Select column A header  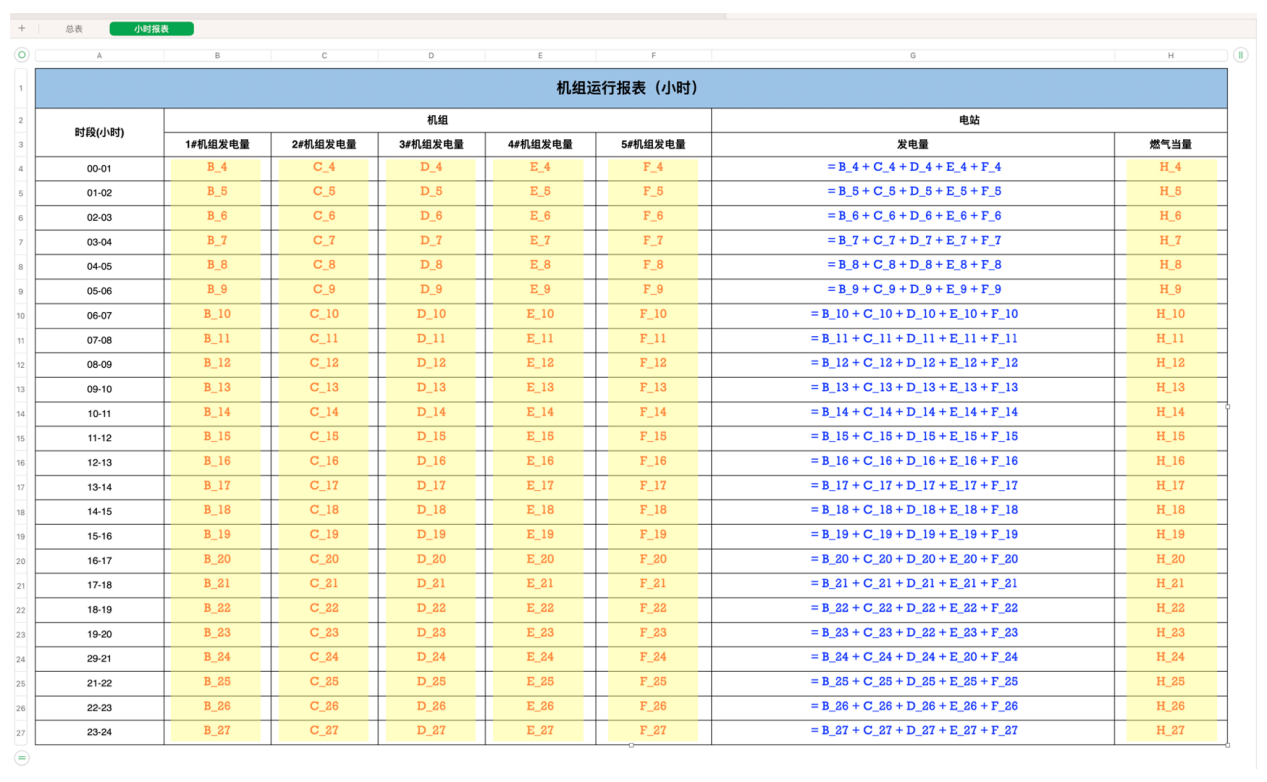99,56
